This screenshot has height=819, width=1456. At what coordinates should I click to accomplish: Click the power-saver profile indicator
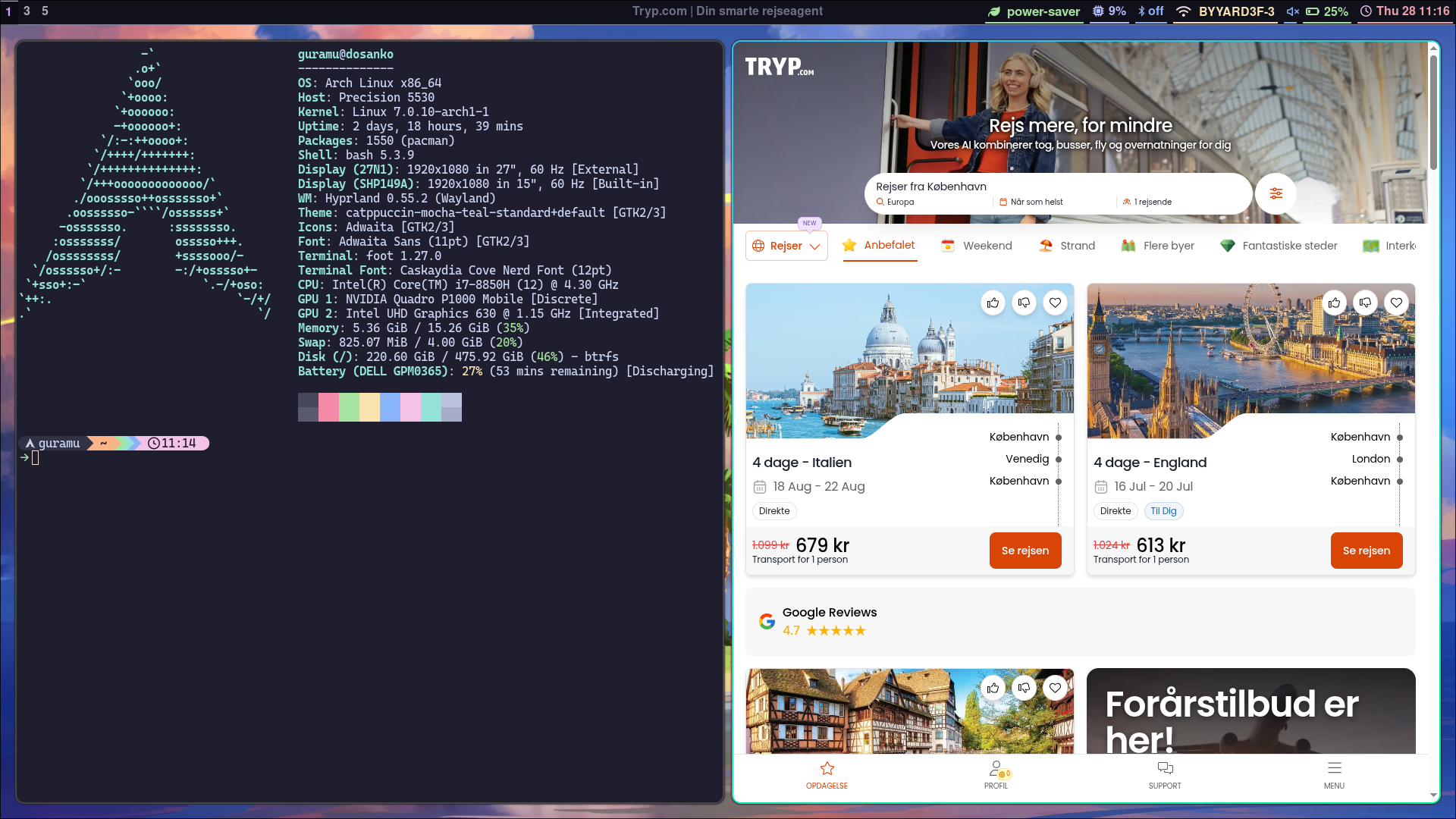(1034, 11)
